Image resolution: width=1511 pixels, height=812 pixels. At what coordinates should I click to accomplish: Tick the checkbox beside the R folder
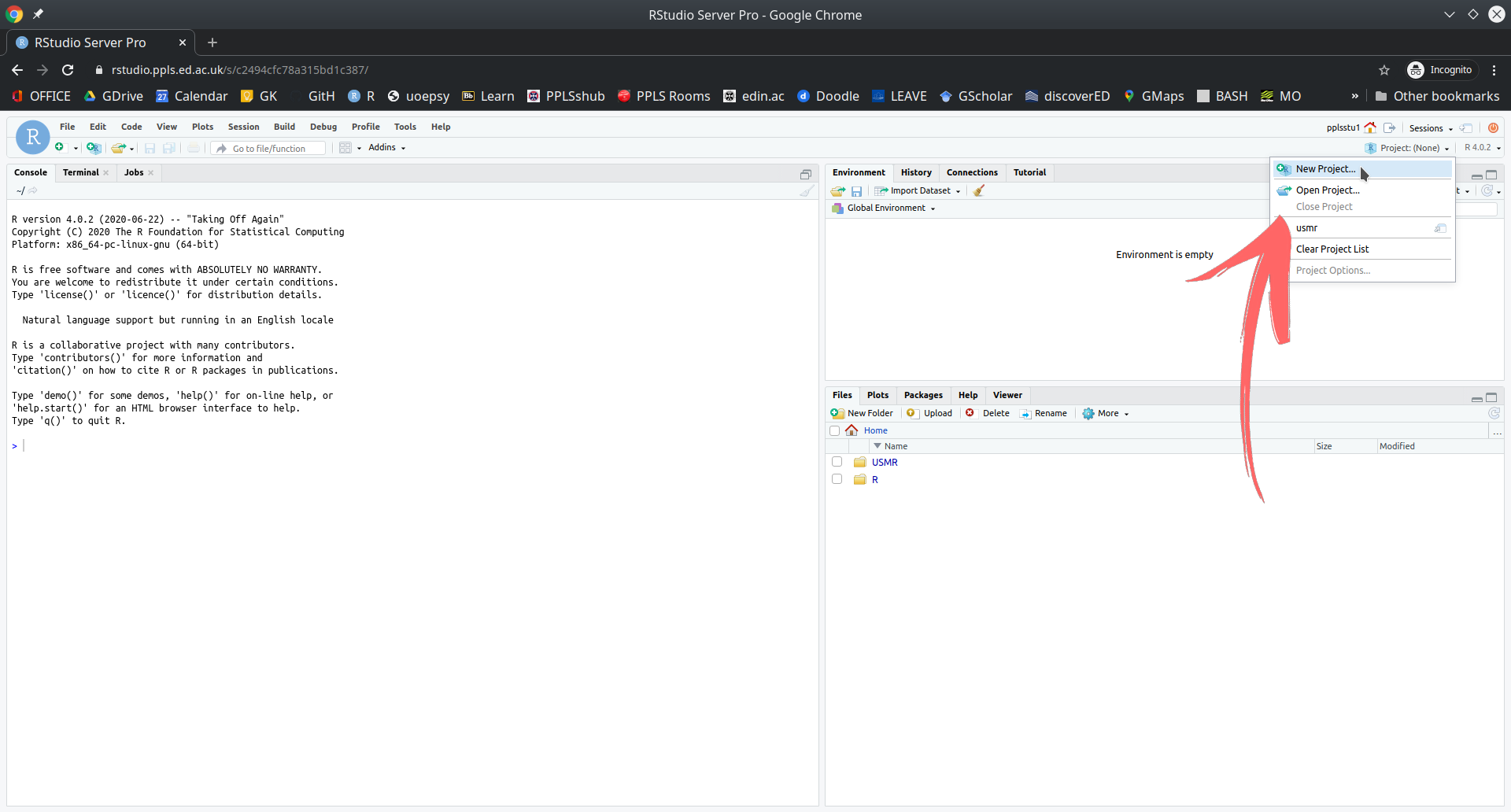pyautogui.click(x=837, y=479)
